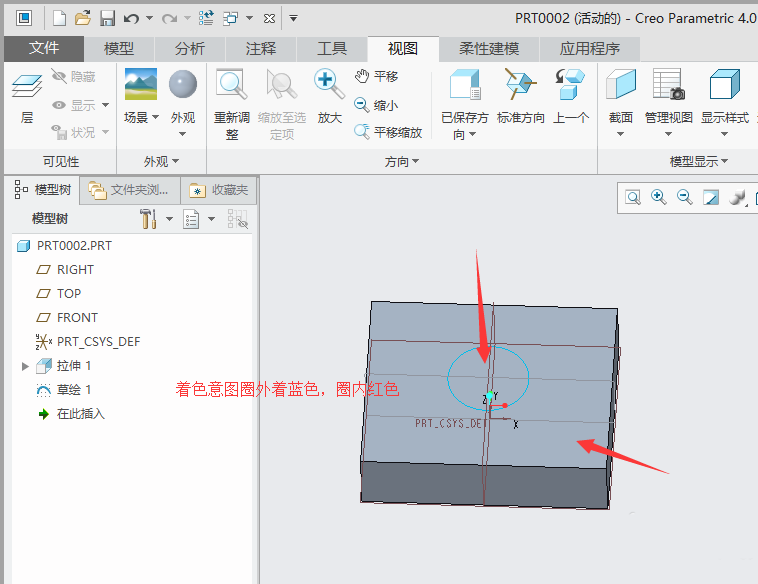The image size is (758, 584).
Task: Open the 文件 menu
Action: pyautogui.click(x=44, y=48)
